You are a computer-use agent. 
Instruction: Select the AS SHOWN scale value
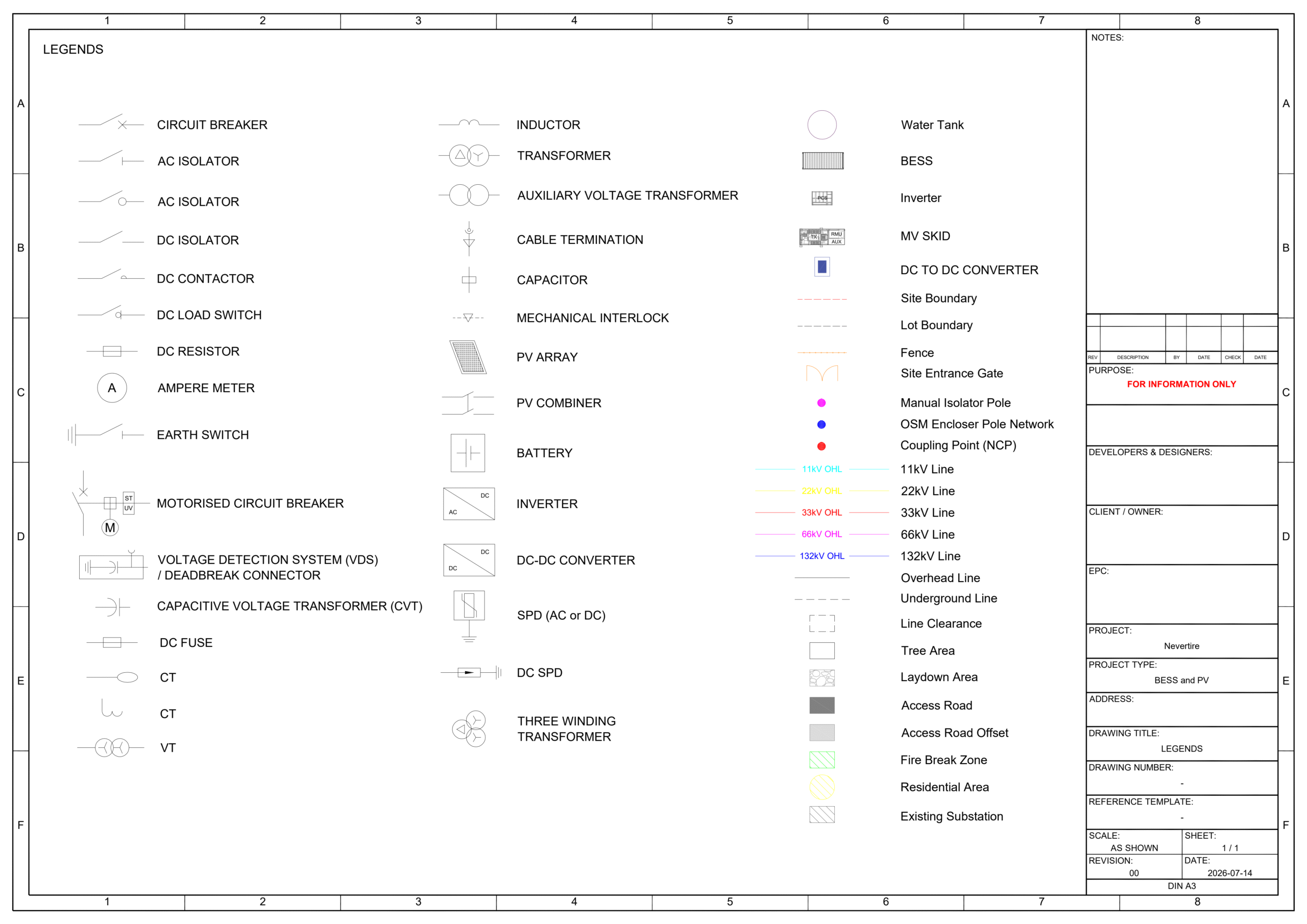pos(1134,848)
